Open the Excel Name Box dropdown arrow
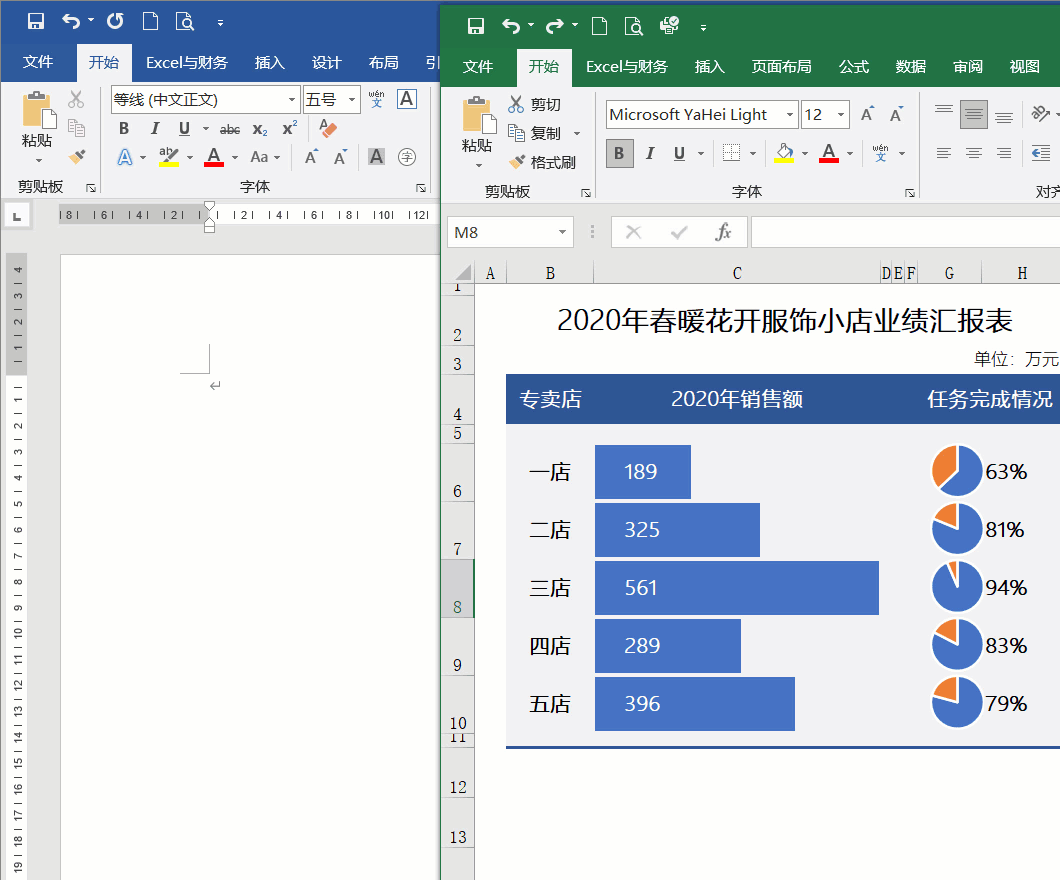The width and height of the screenshot is (1060, 880). pos(562,232)
